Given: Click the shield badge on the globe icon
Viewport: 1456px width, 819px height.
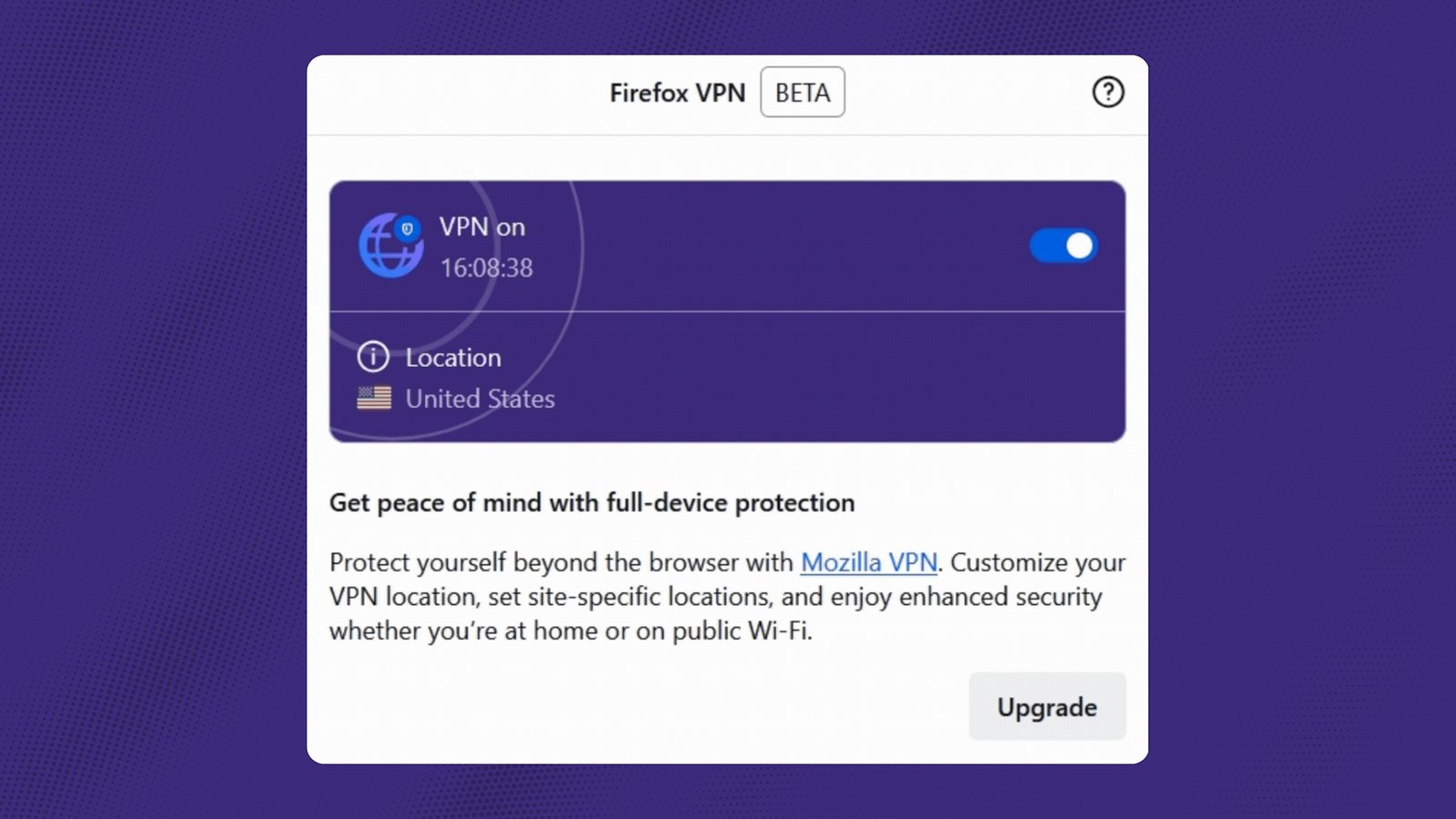Looking at the screenshot, I should (409, 228).
